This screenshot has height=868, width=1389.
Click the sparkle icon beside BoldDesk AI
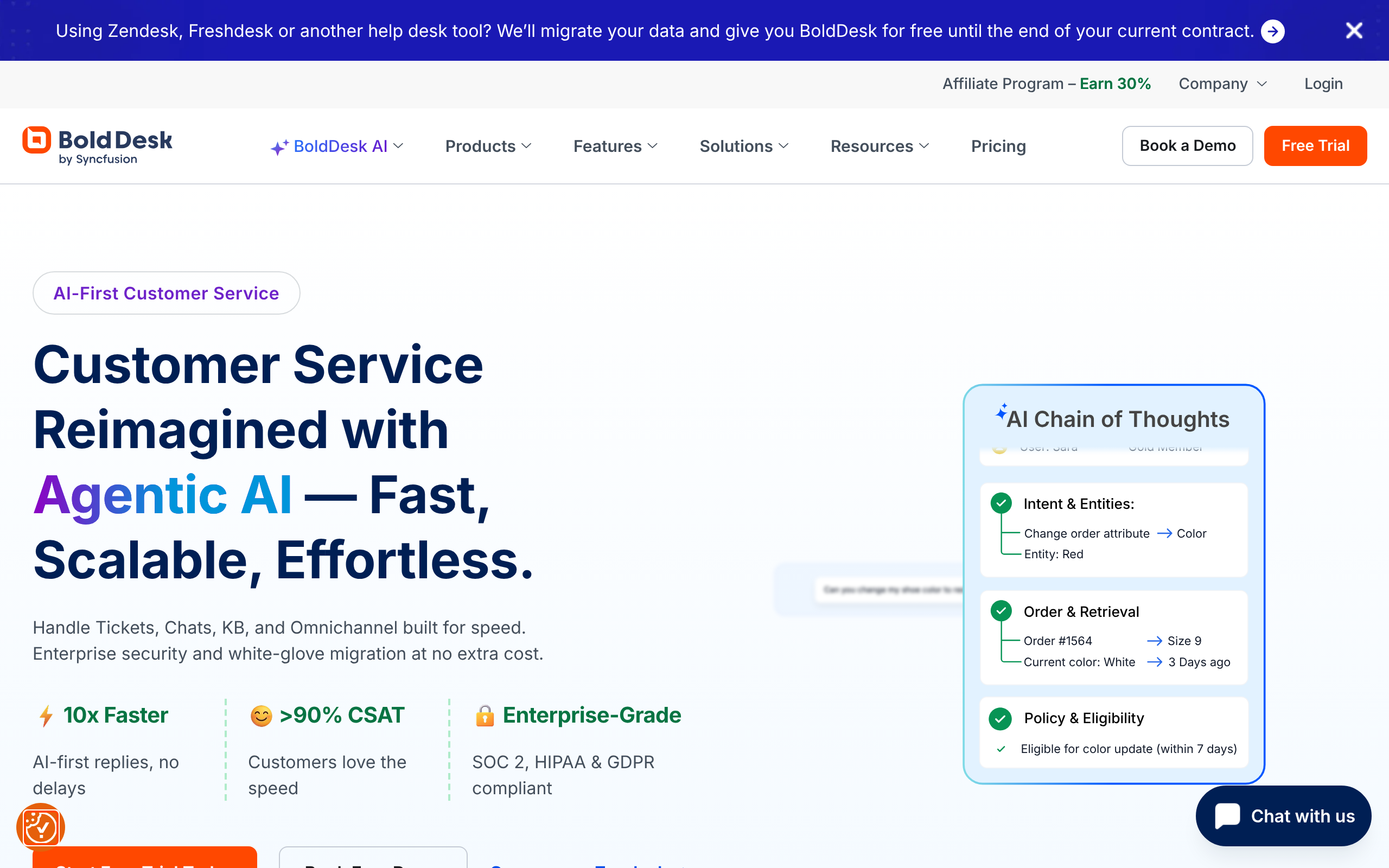pos(279,147)
